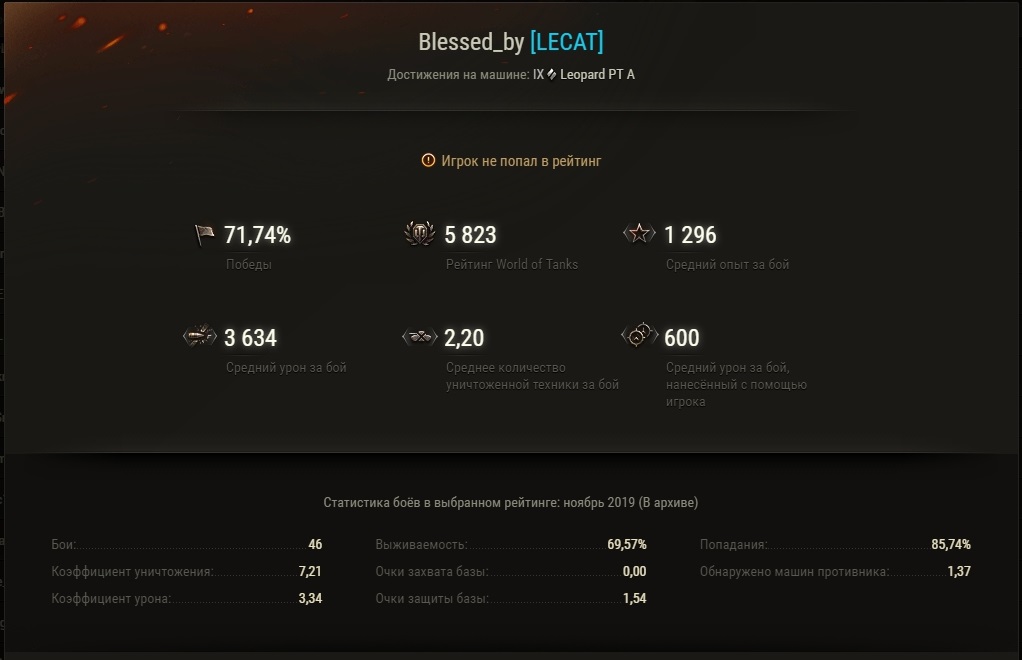This screenshot has height=660, width=1022.
Task: Click the orange warning icon about rating
Action: pos(428,160)
